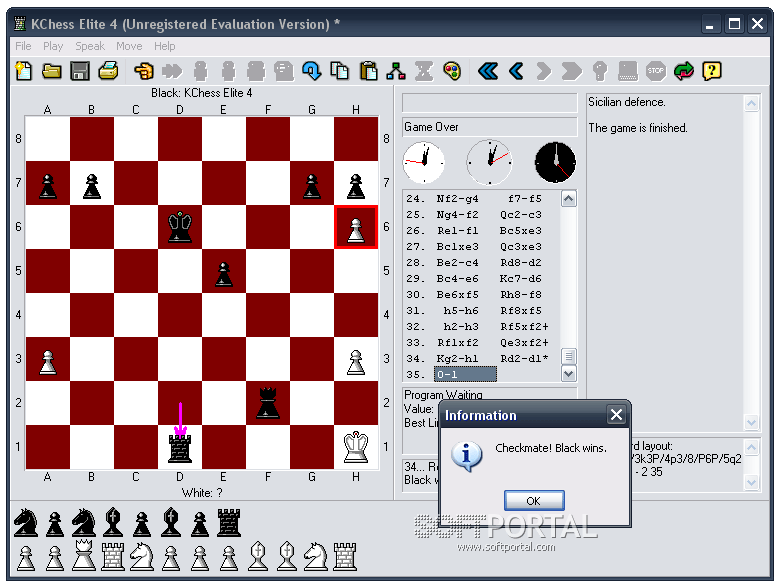This screenshot has width=778, height=585.
Task: Click the white player's clock
Action: point(424,162)
